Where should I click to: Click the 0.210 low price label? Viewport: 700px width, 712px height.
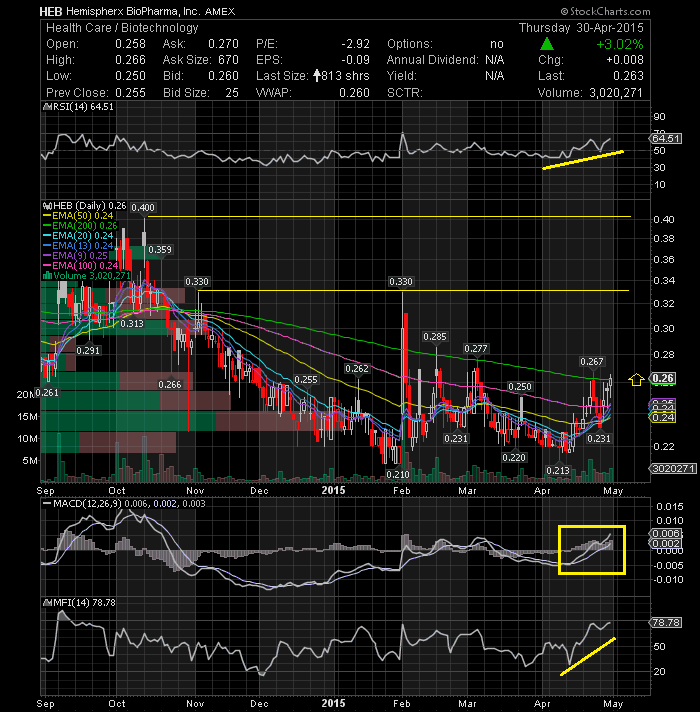pyautogui.click(x=398, y=475)
